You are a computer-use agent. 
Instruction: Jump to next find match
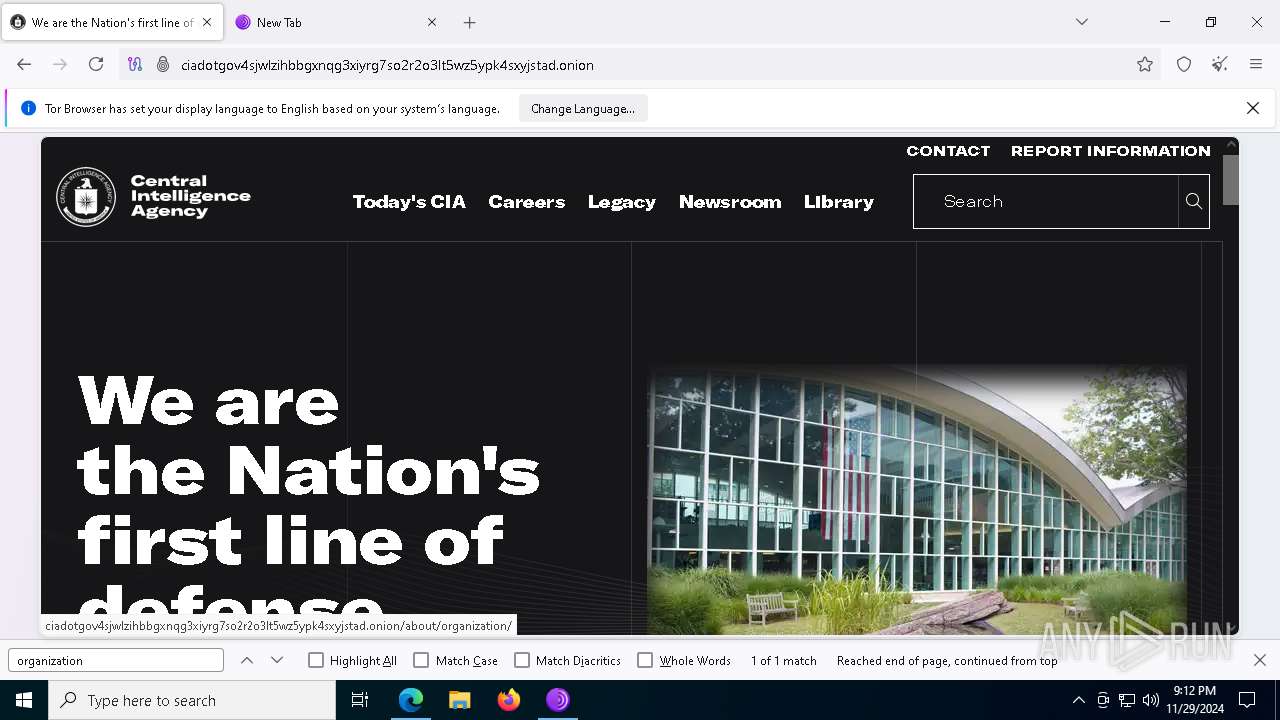coord(277,660)
